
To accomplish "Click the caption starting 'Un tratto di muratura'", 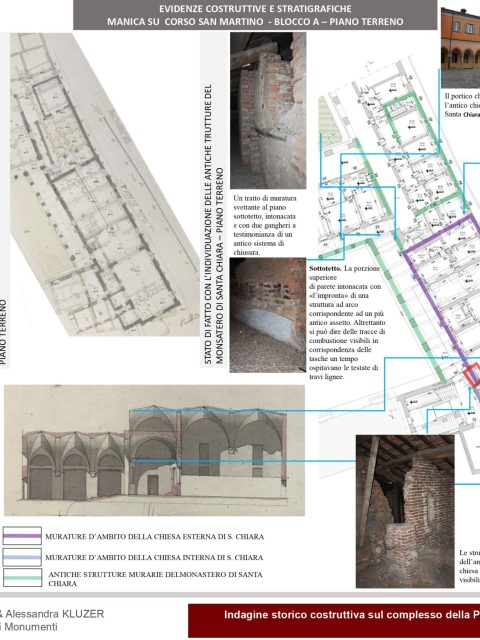I will click(x=265, y=225).
